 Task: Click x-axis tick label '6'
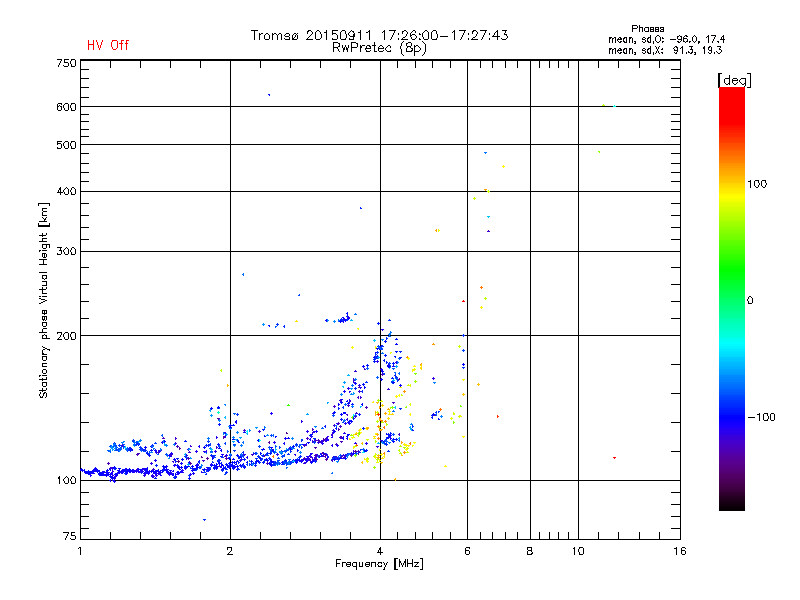click(x=467, y=551)
